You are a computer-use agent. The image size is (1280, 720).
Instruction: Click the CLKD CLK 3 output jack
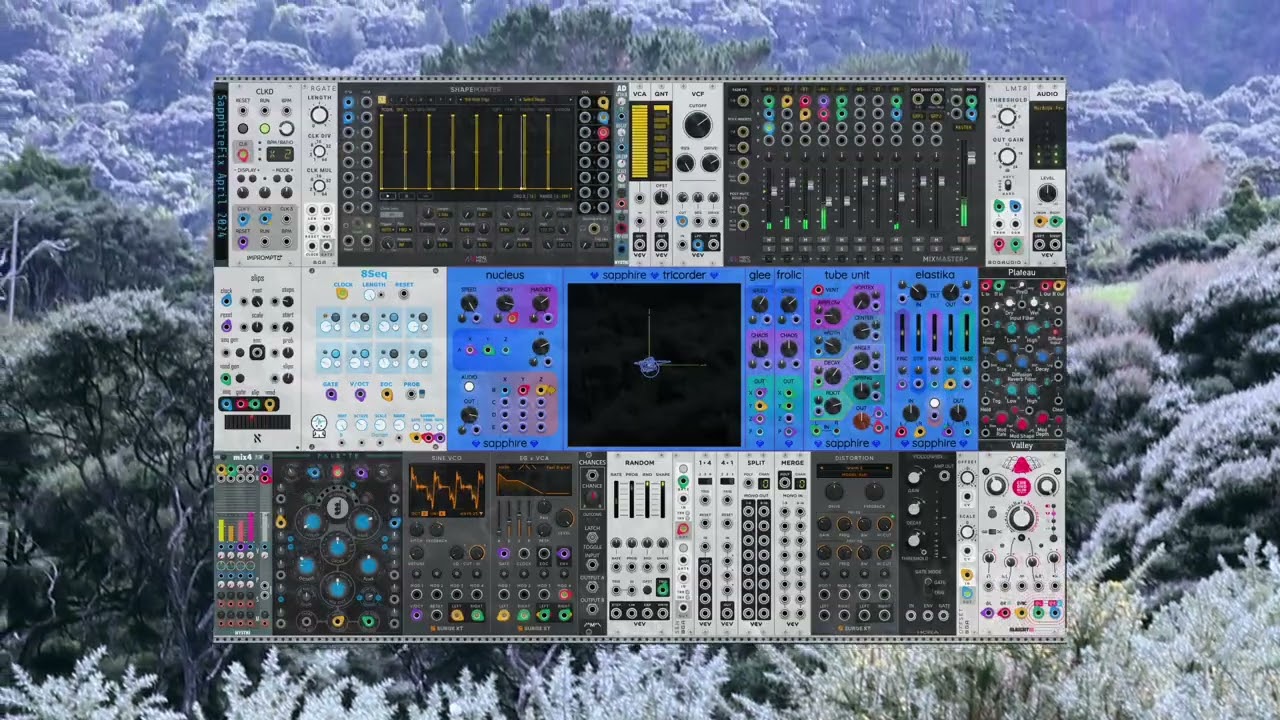click(x=287, y=219)
